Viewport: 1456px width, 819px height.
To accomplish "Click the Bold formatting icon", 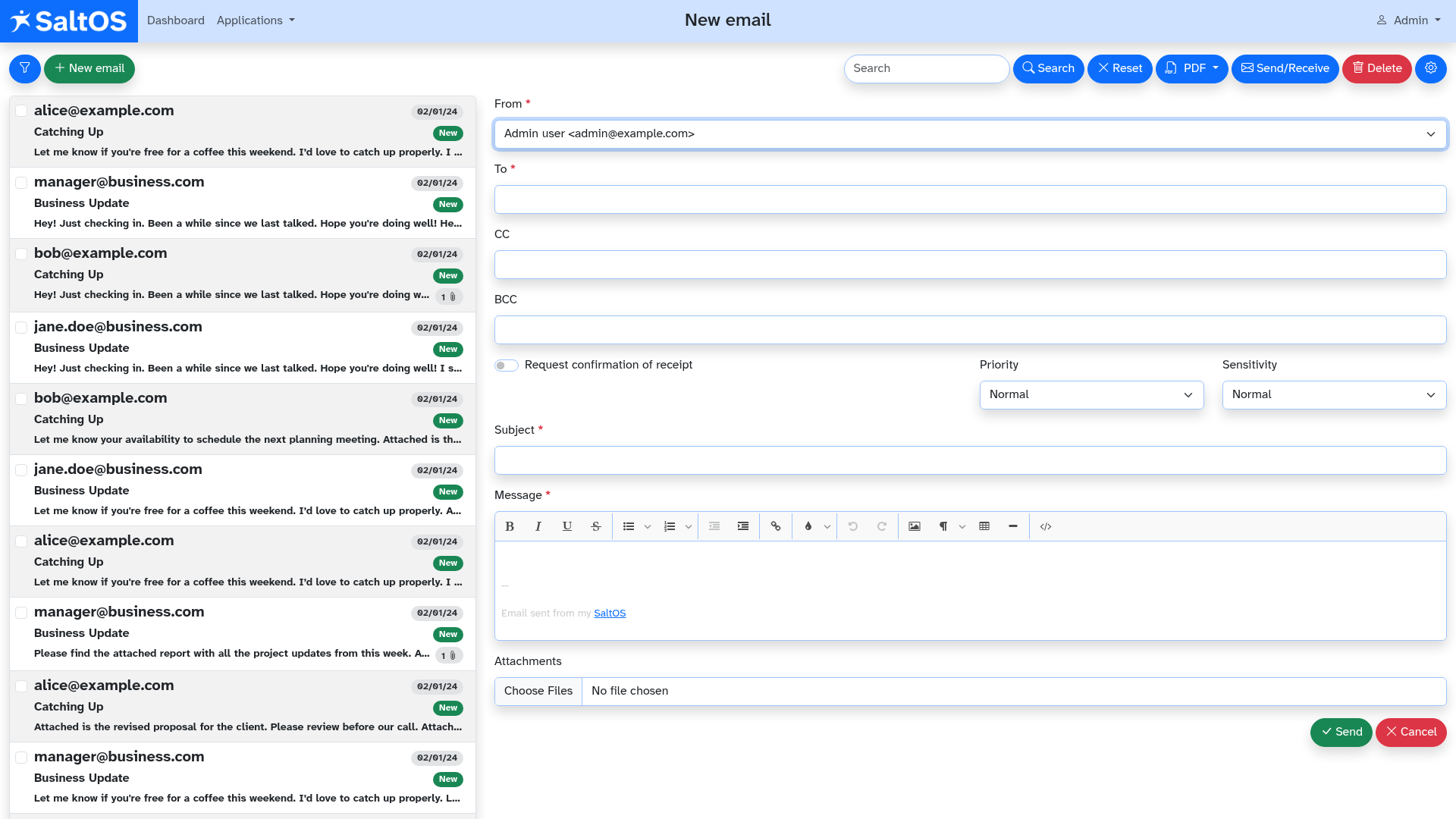I will pyautogui.click(x=510, y=526).
